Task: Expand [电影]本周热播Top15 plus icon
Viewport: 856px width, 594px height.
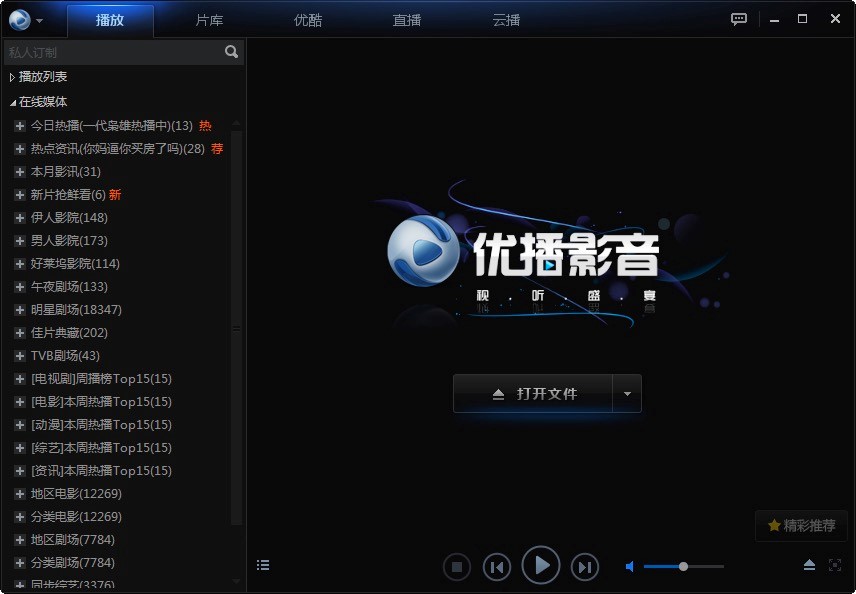Action: pos(20,402)
